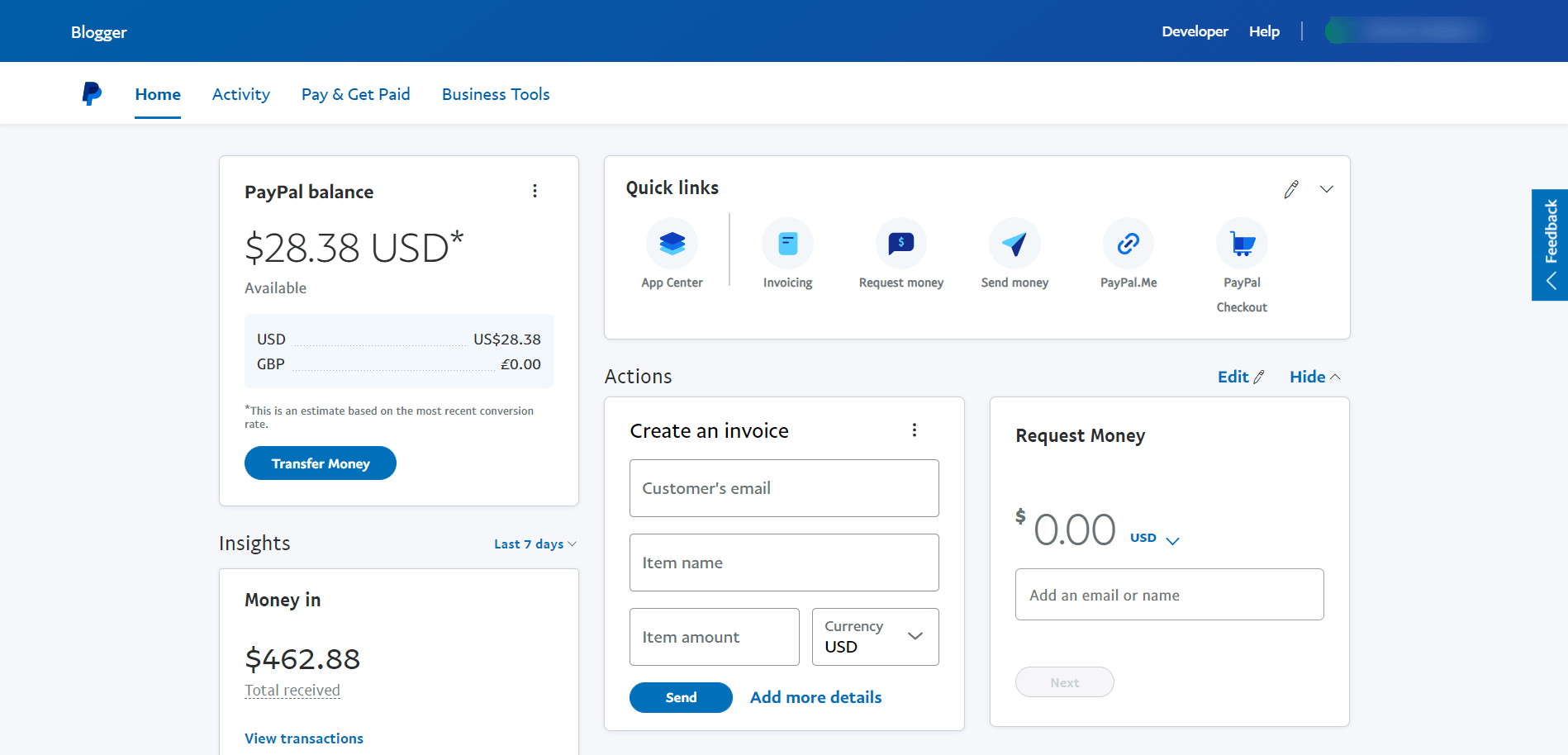Change Insights range from Last 7 days

pos(535,544)
